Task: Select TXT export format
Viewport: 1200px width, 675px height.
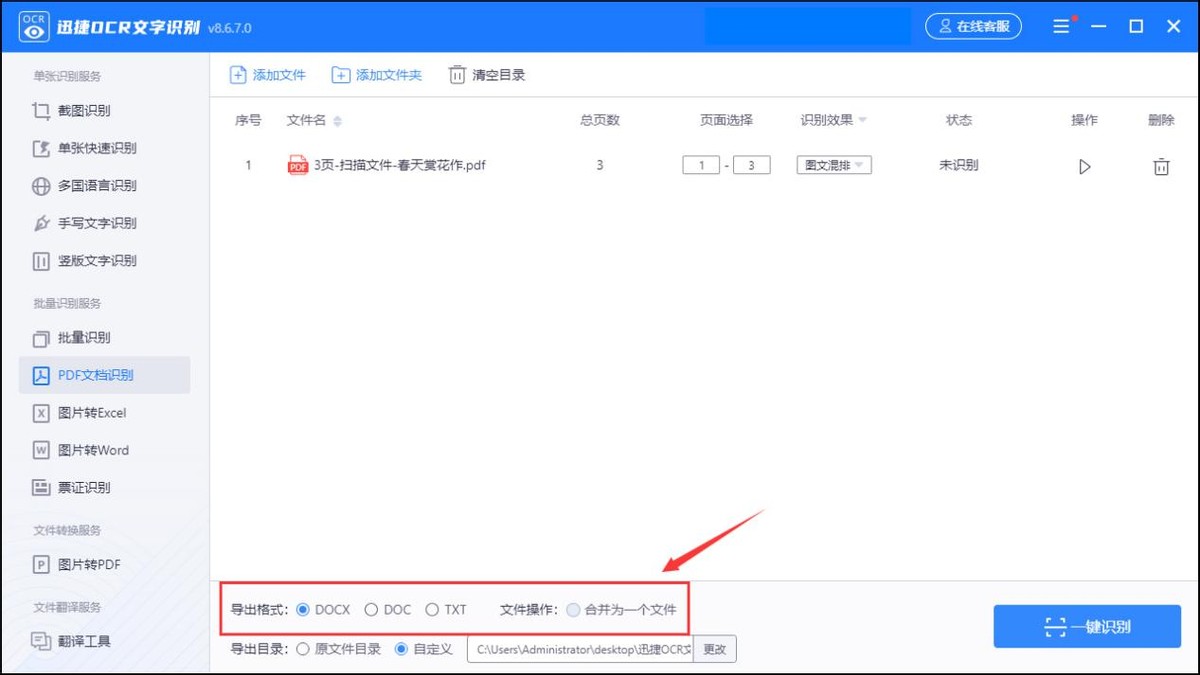Action: [x=446, y=609]
